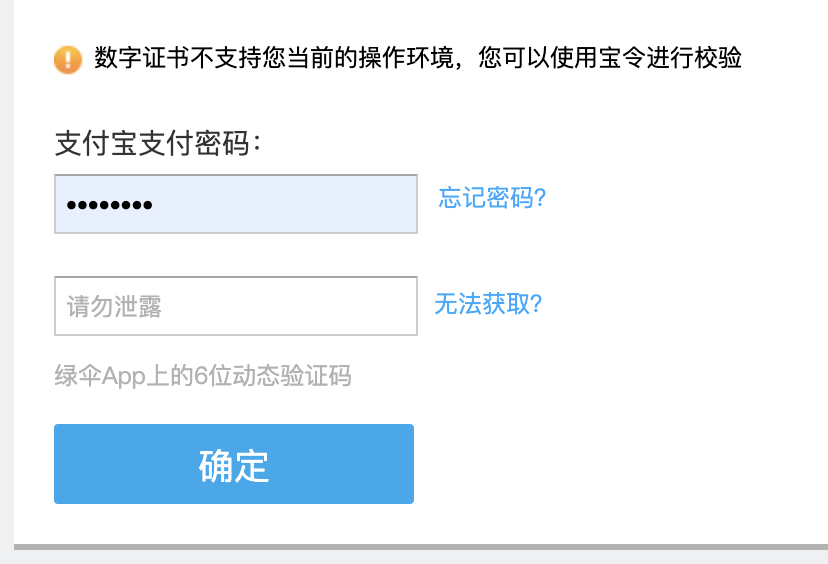Click the orange warning exclamation icon
This screenshot has height=564, width=828.
click(67, 60)
